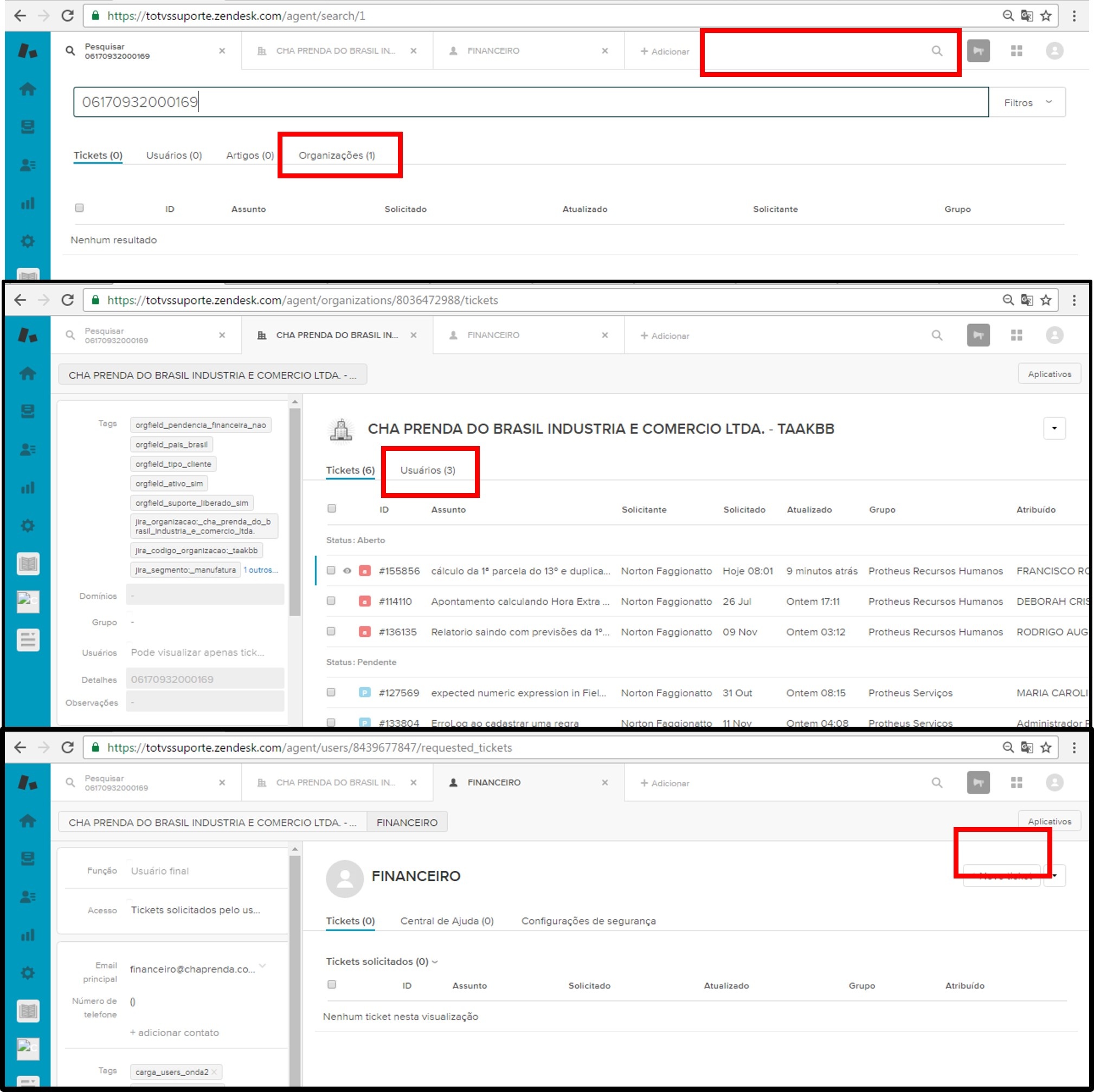
Task: Click the '1 outros...' tags link
Action: coord(260,570)
